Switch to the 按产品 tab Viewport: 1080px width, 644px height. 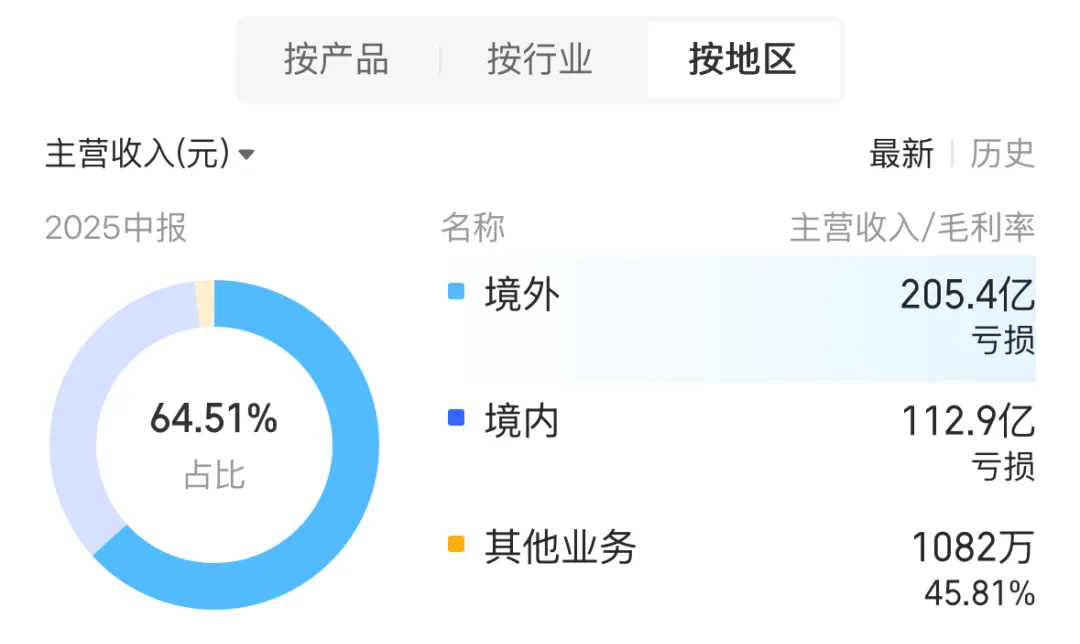click(x=336, y=59)
